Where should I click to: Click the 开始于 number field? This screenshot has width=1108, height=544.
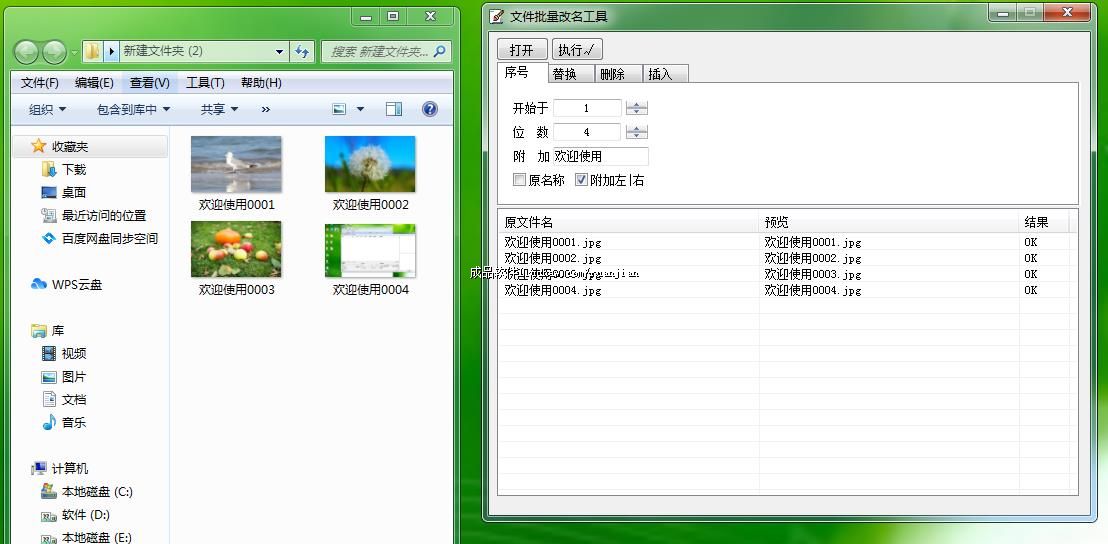click(587, 108)
